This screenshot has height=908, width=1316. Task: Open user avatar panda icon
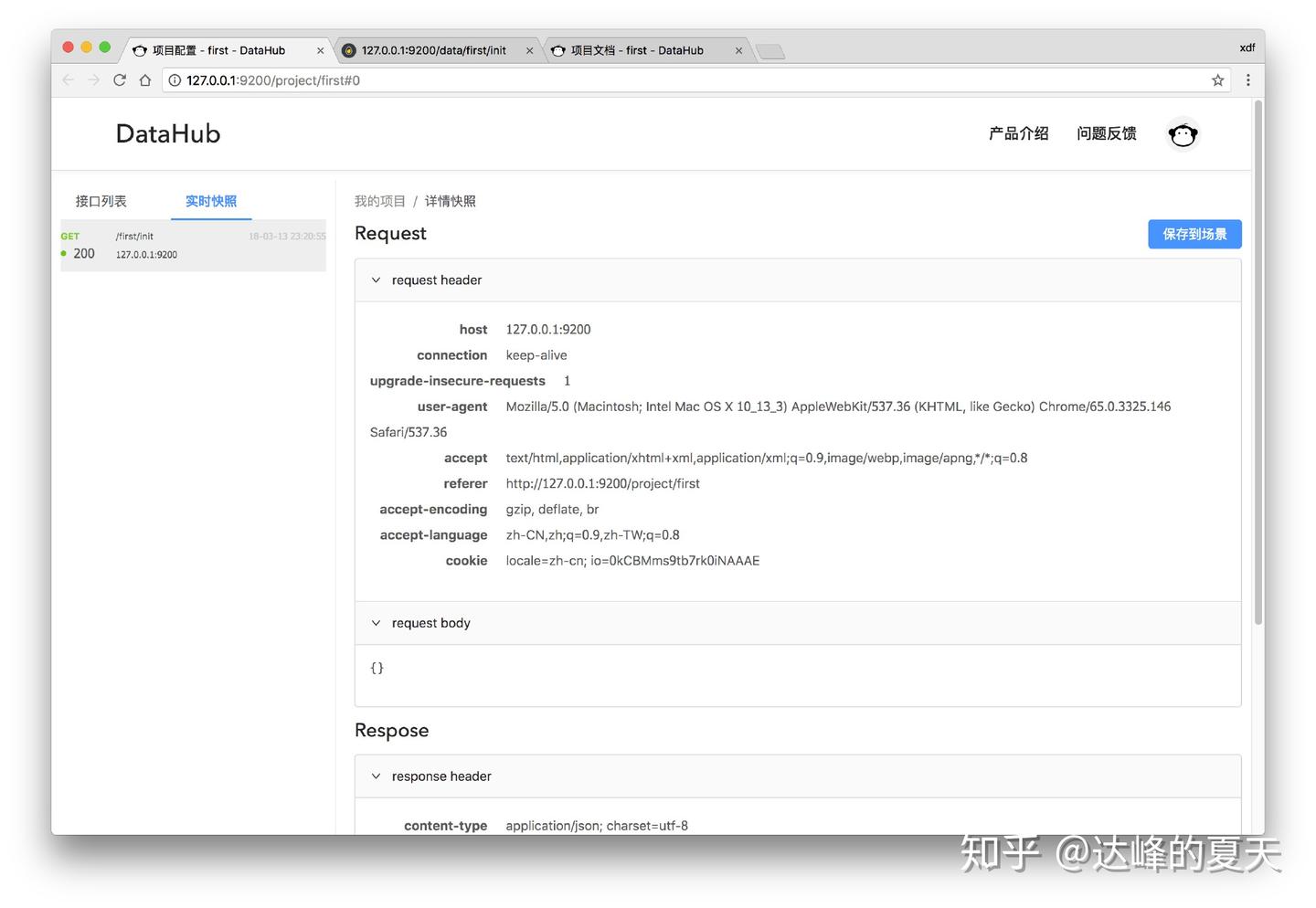click(1183, 134)
